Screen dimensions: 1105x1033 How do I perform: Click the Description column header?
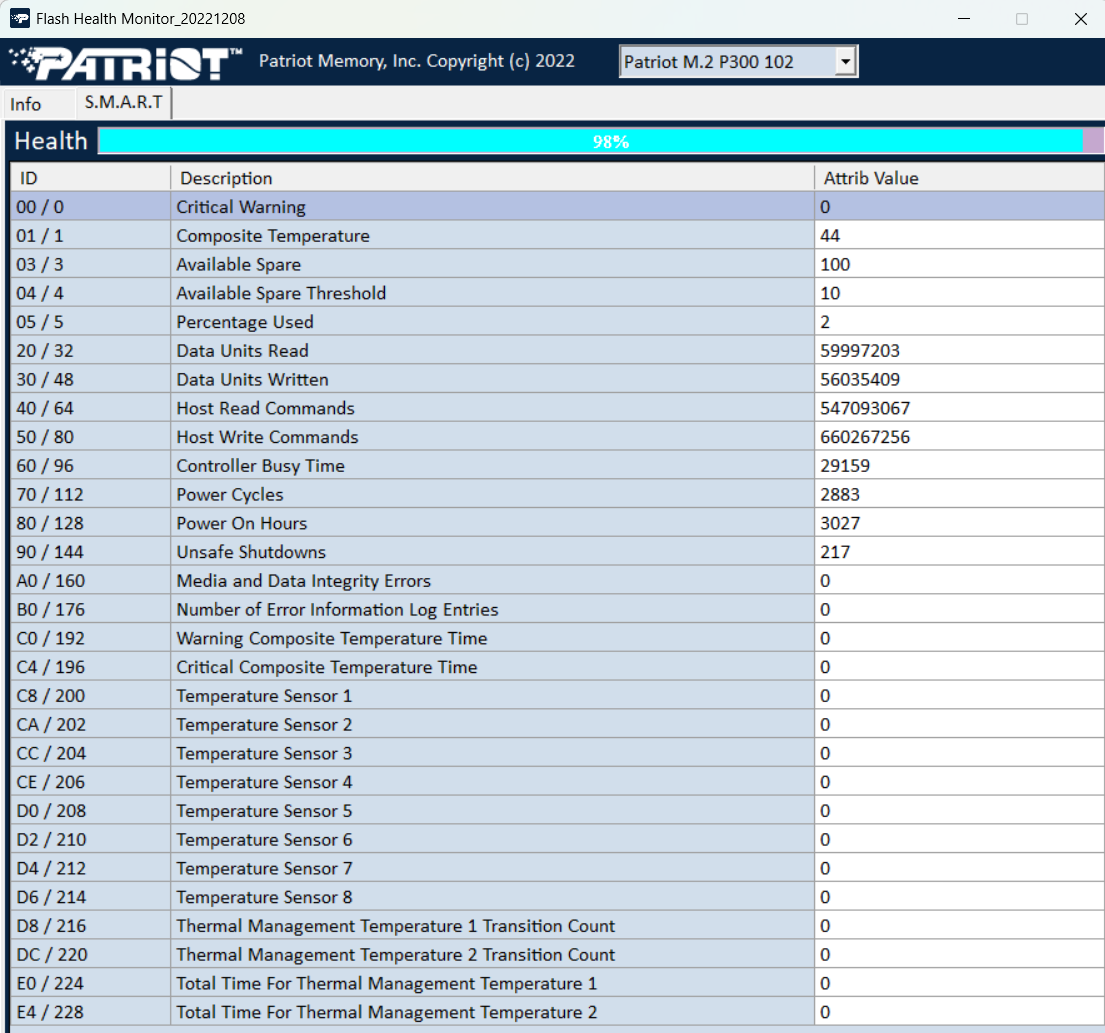click(x=493, y=178)
